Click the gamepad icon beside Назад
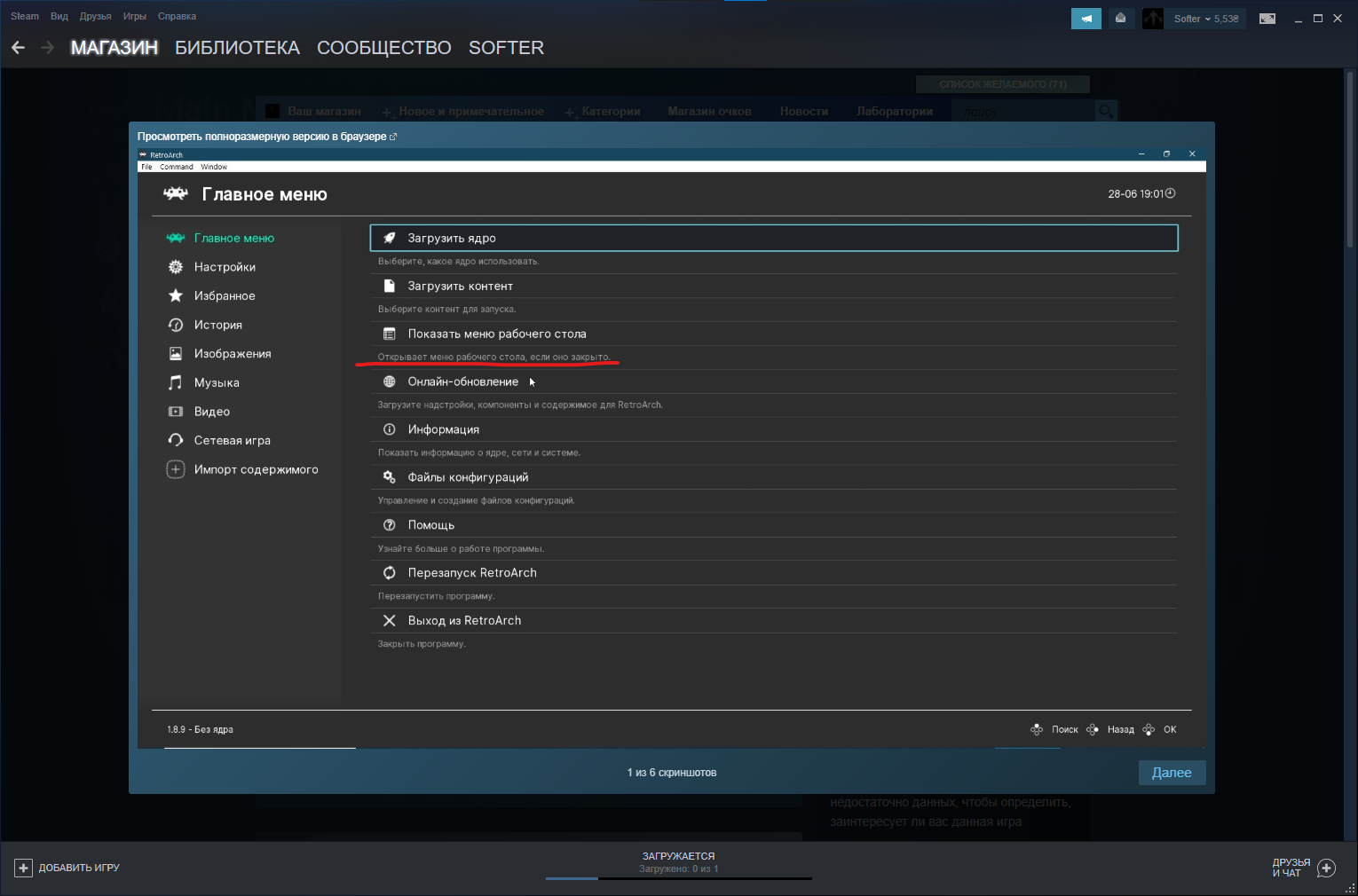 pos(1093,729)
